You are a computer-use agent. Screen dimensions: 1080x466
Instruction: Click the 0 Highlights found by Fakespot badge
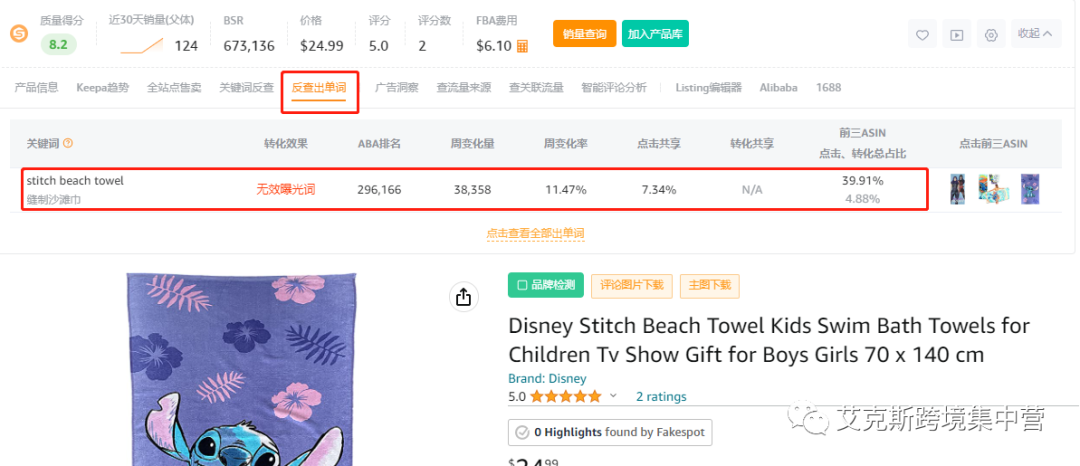coord(610,432)
